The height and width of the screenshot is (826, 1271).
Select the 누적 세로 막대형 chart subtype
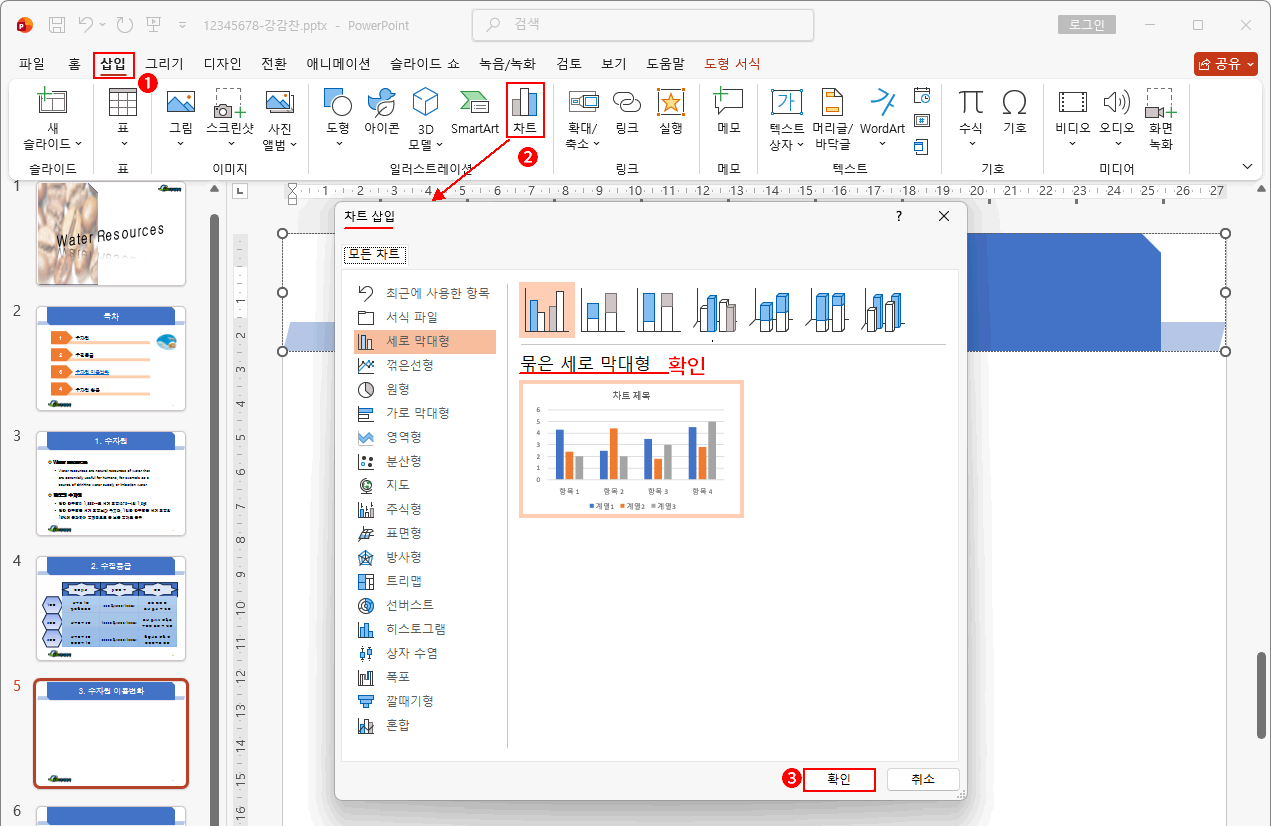pyautogui.click(x=600, y=308)
